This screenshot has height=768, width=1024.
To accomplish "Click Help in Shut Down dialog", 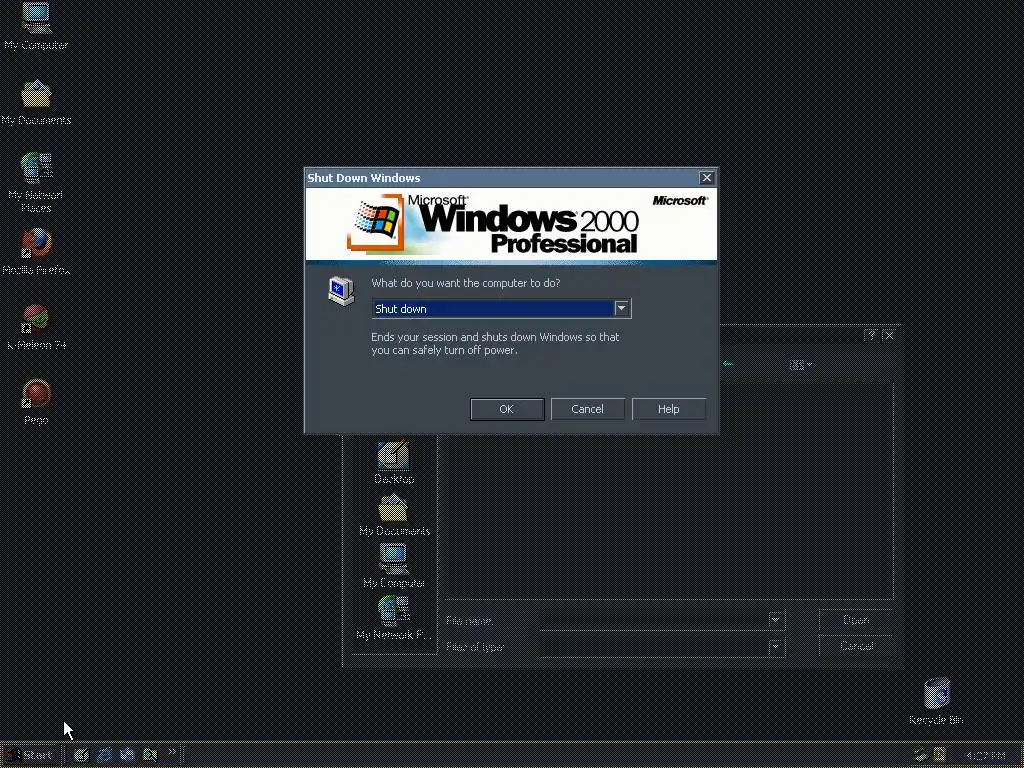I will [x=668, y=409].
